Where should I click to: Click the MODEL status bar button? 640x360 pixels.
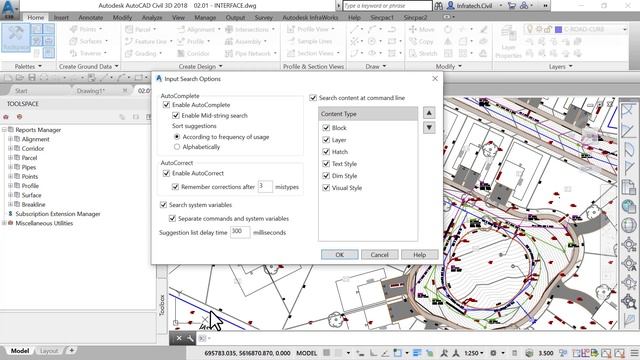click(307, 353)
